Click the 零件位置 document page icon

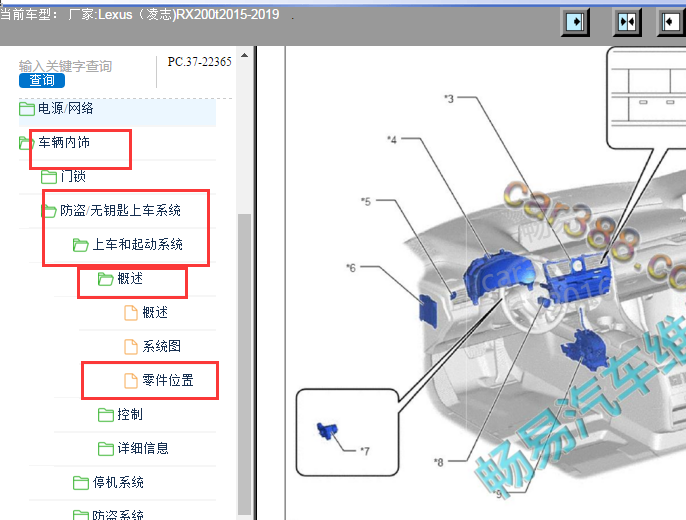(131, 381)
